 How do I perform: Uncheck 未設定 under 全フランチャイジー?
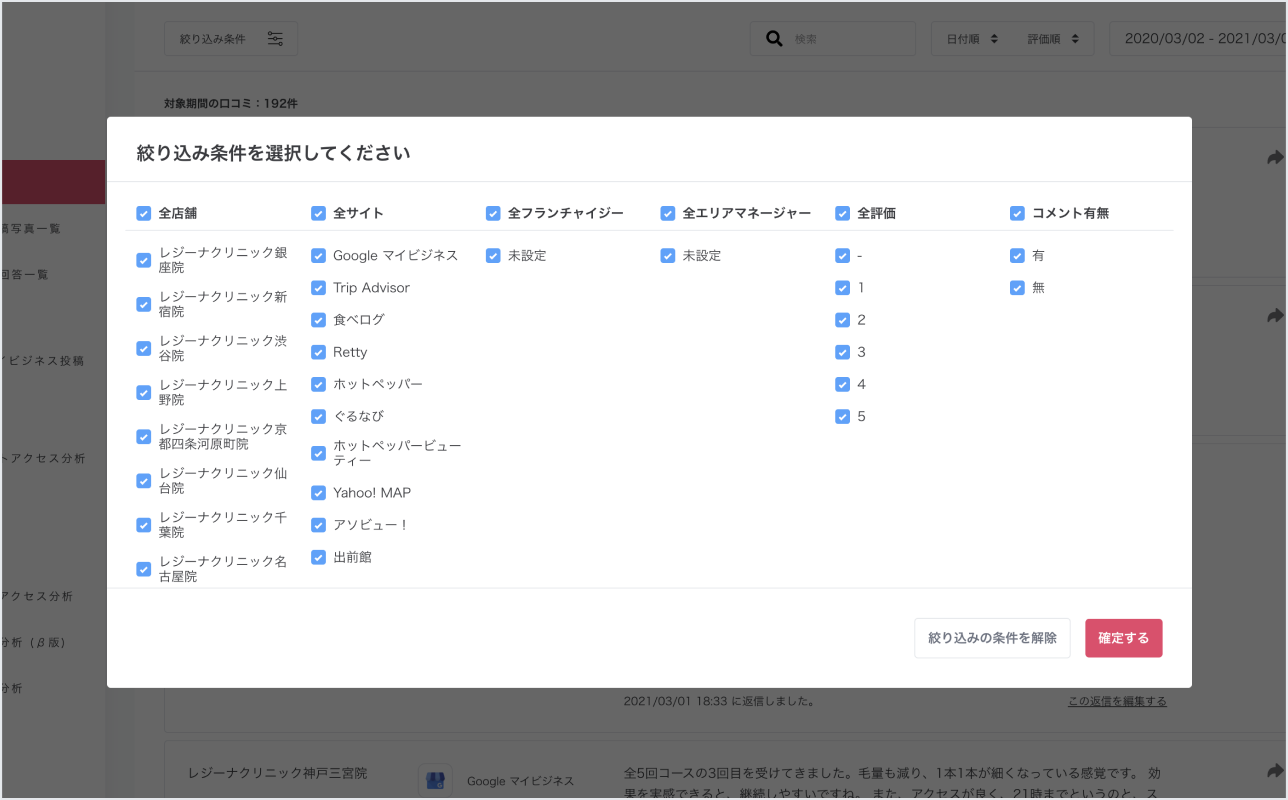tap(493, 256)
